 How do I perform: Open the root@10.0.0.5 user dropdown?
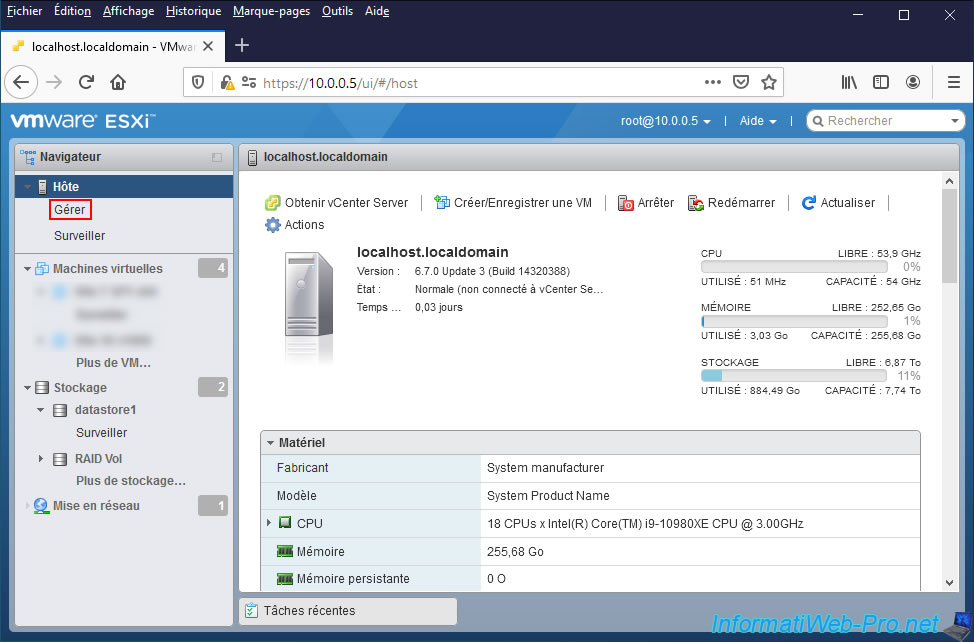click(x=665, y=121)
